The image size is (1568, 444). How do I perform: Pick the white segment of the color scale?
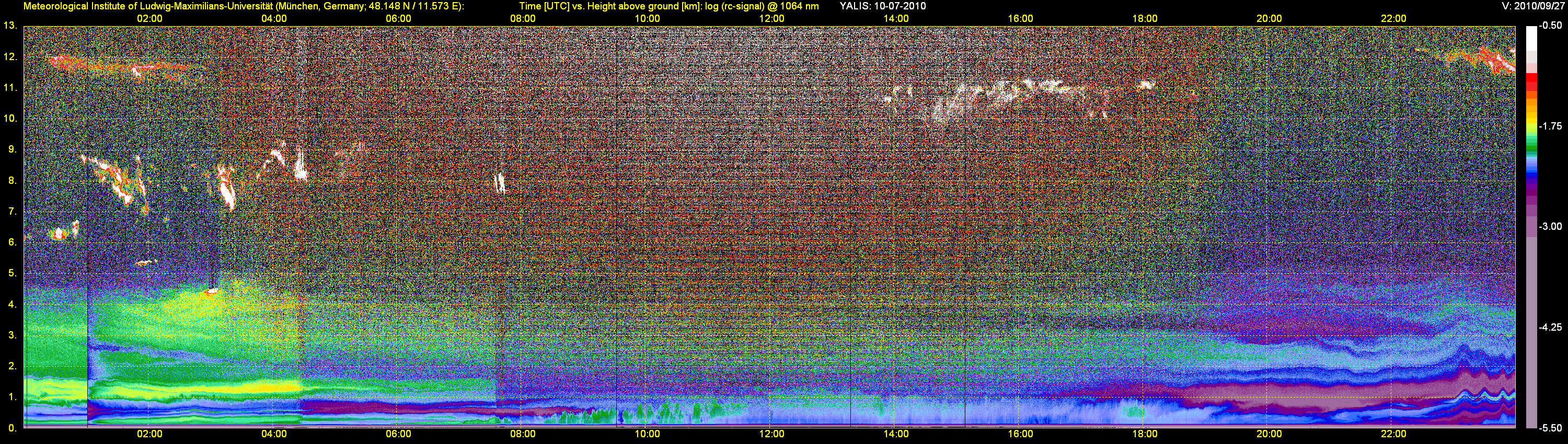[x=1531, y=38]
